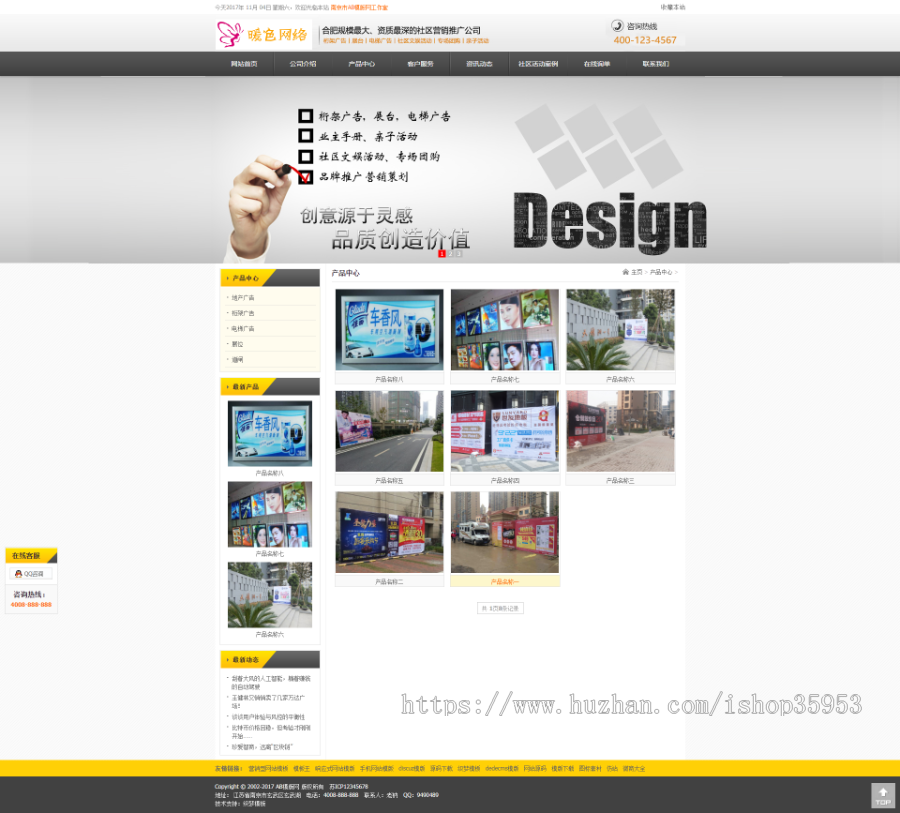The width and height of the screenshot is (900, 813).
Task: Click the orange 南京市AB模板网工作室 link
Action: click(359, 7)
